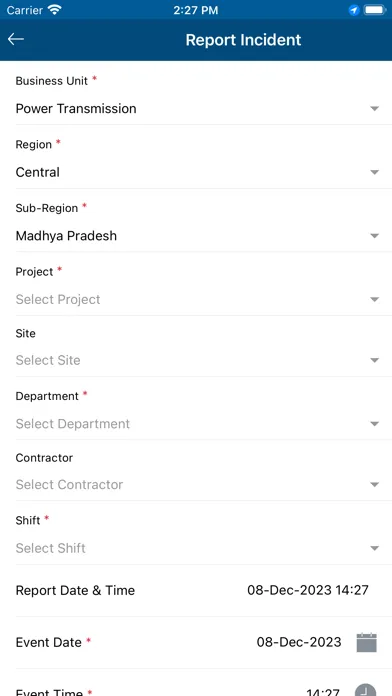
Task: Click the Report Incident title
Action: 243,40
